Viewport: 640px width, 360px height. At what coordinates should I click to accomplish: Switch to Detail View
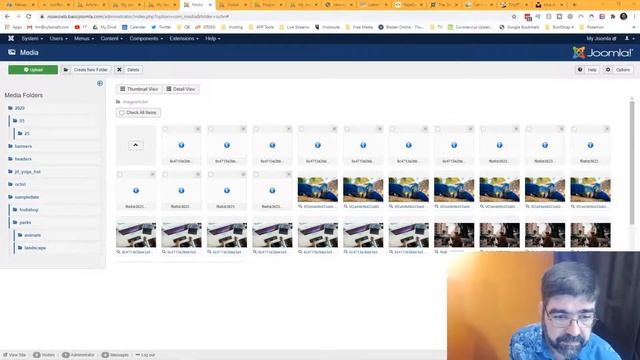point(181,89)
